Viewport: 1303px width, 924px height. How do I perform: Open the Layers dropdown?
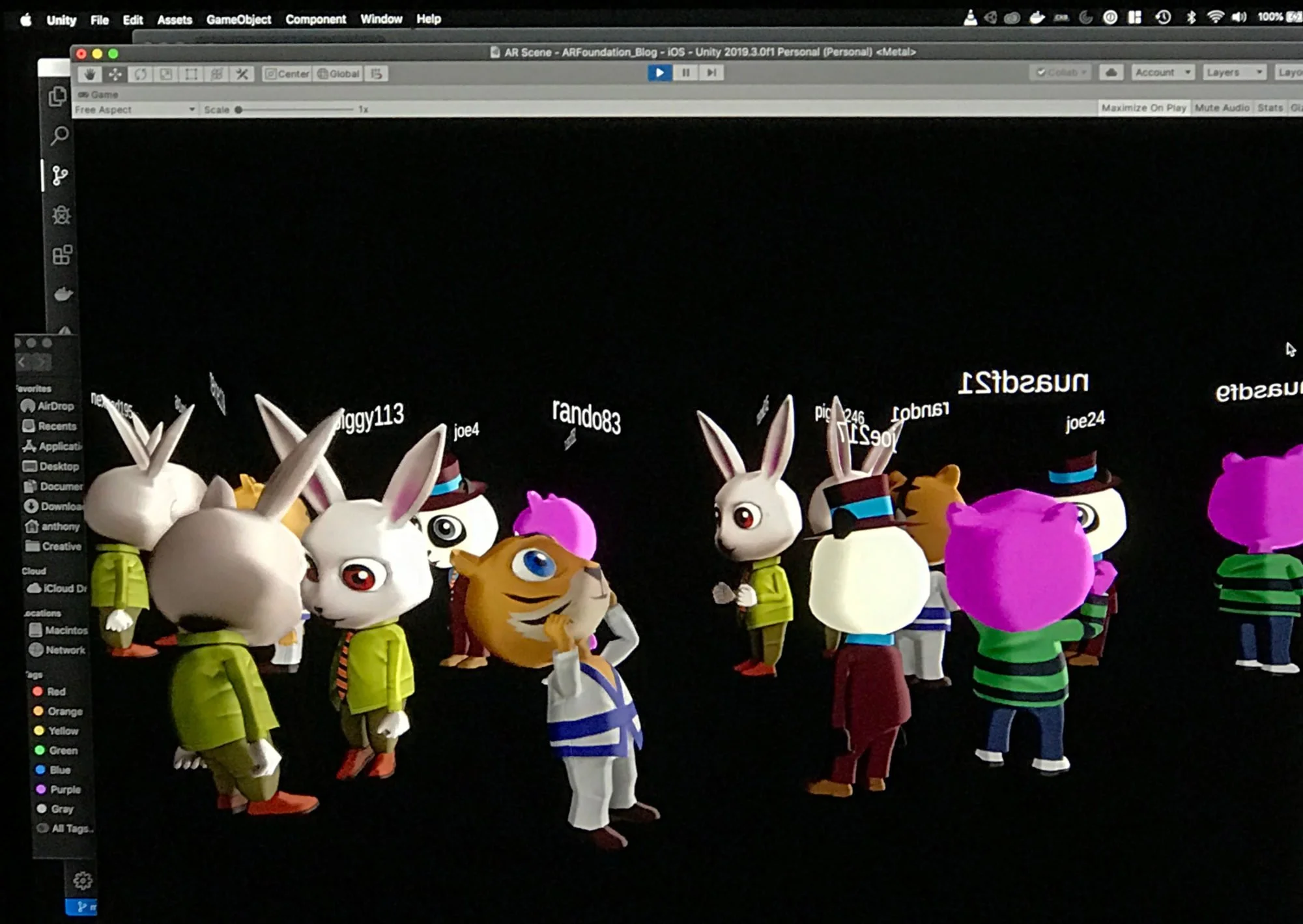(1234, 72)
